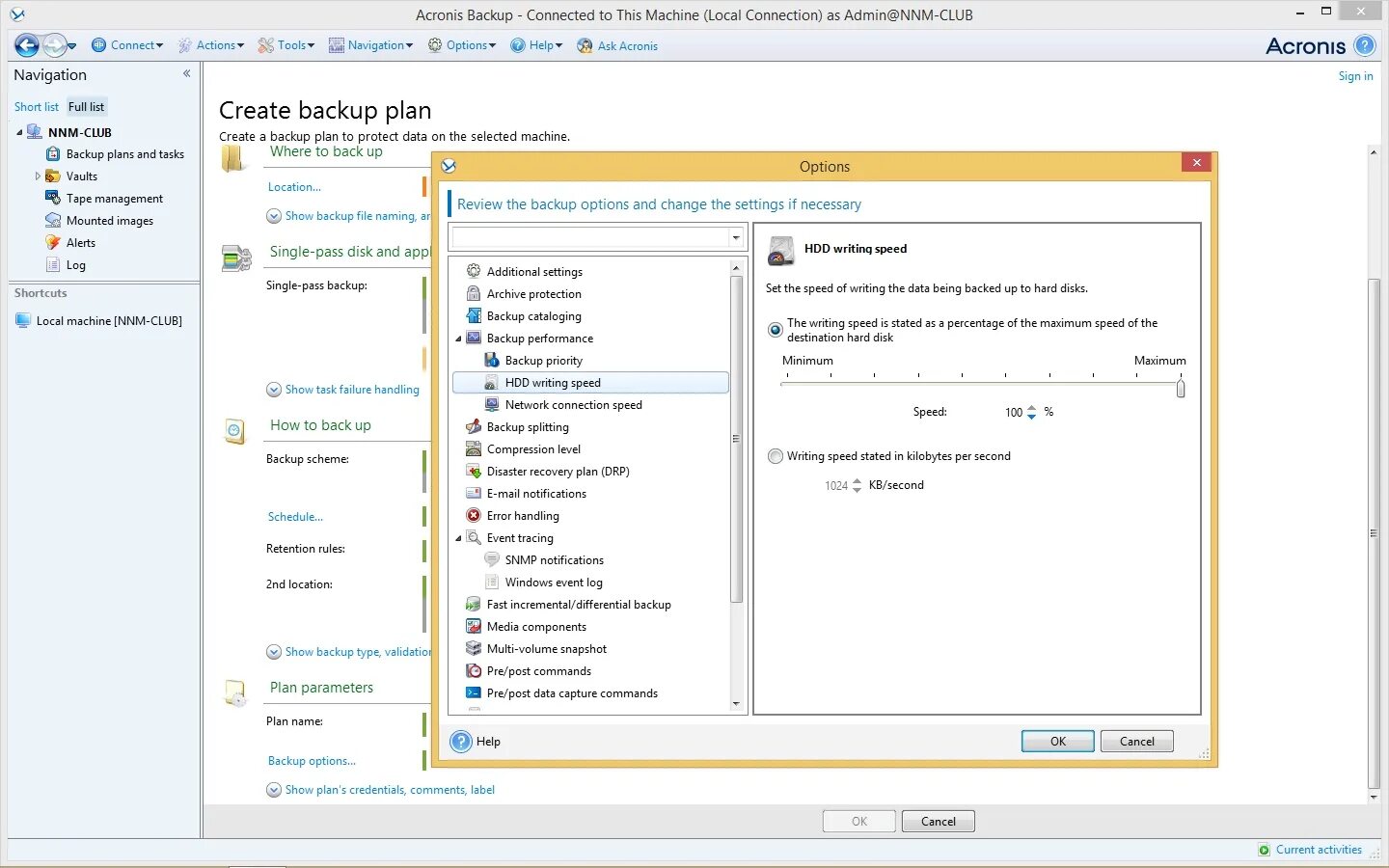1389x868 pixels.
Task: Click the Mounted images icon
Action: (53, 220)
